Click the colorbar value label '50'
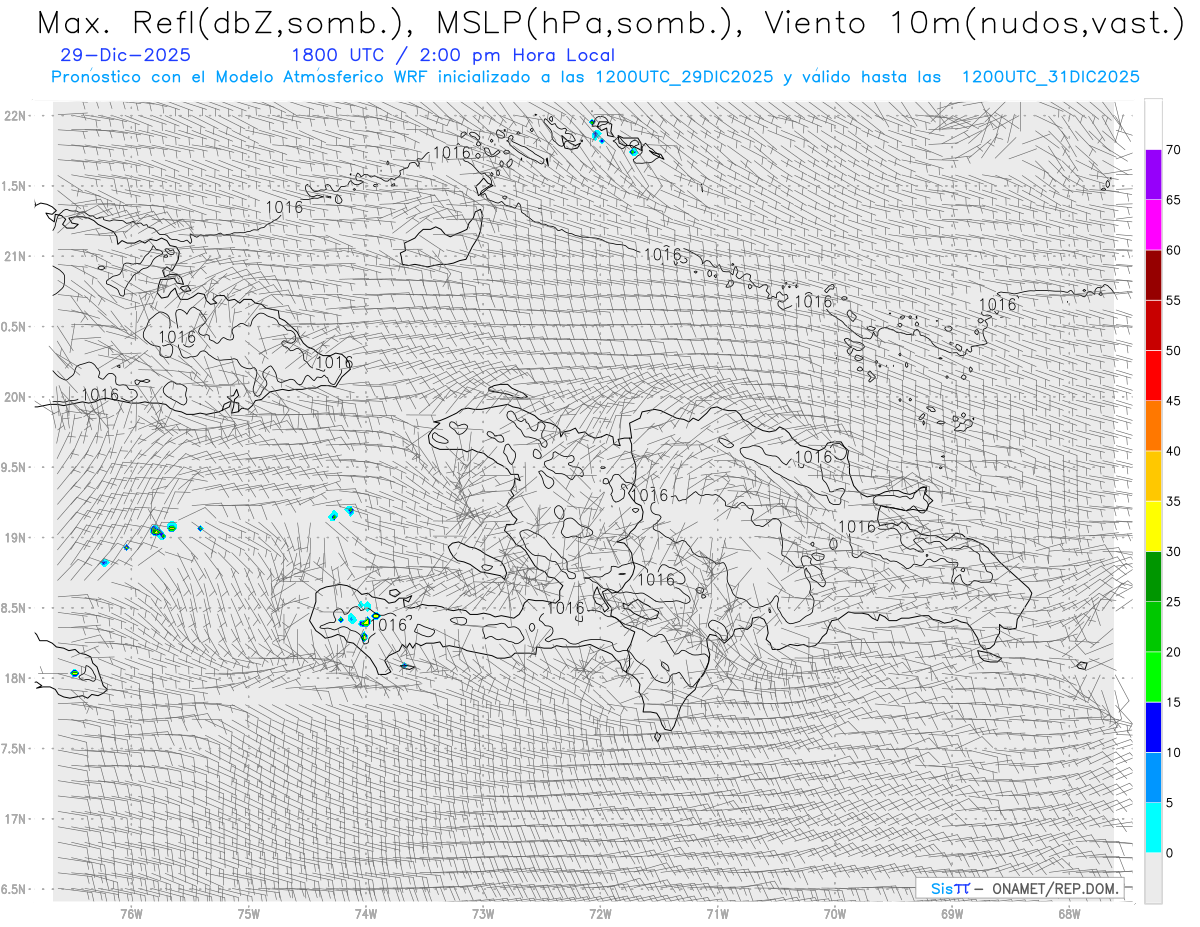 [x=1173, y=351]
